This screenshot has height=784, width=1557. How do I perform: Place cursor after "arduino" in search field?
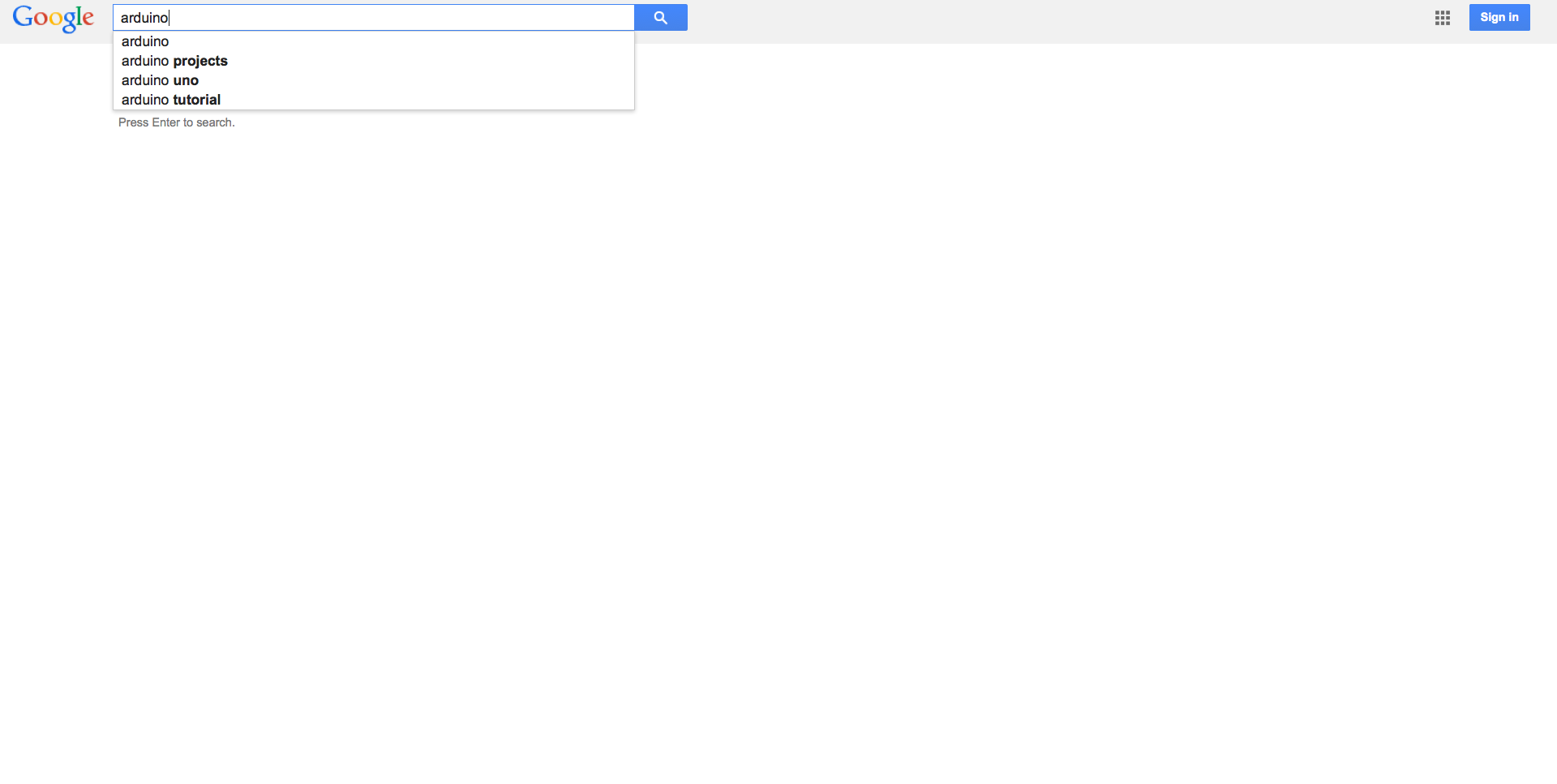point(169,18)
